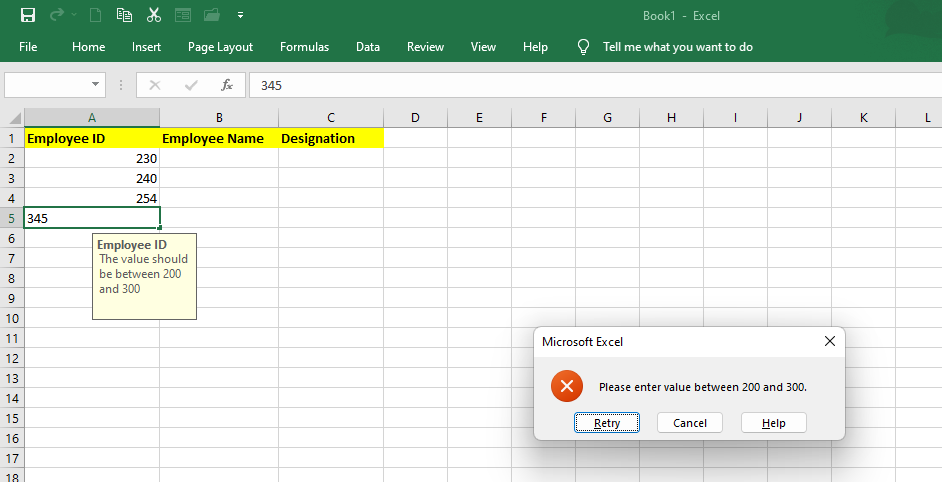Click the Cut scissors icon
Viewport: 942px width, 482px height.
tap(153, 15)
